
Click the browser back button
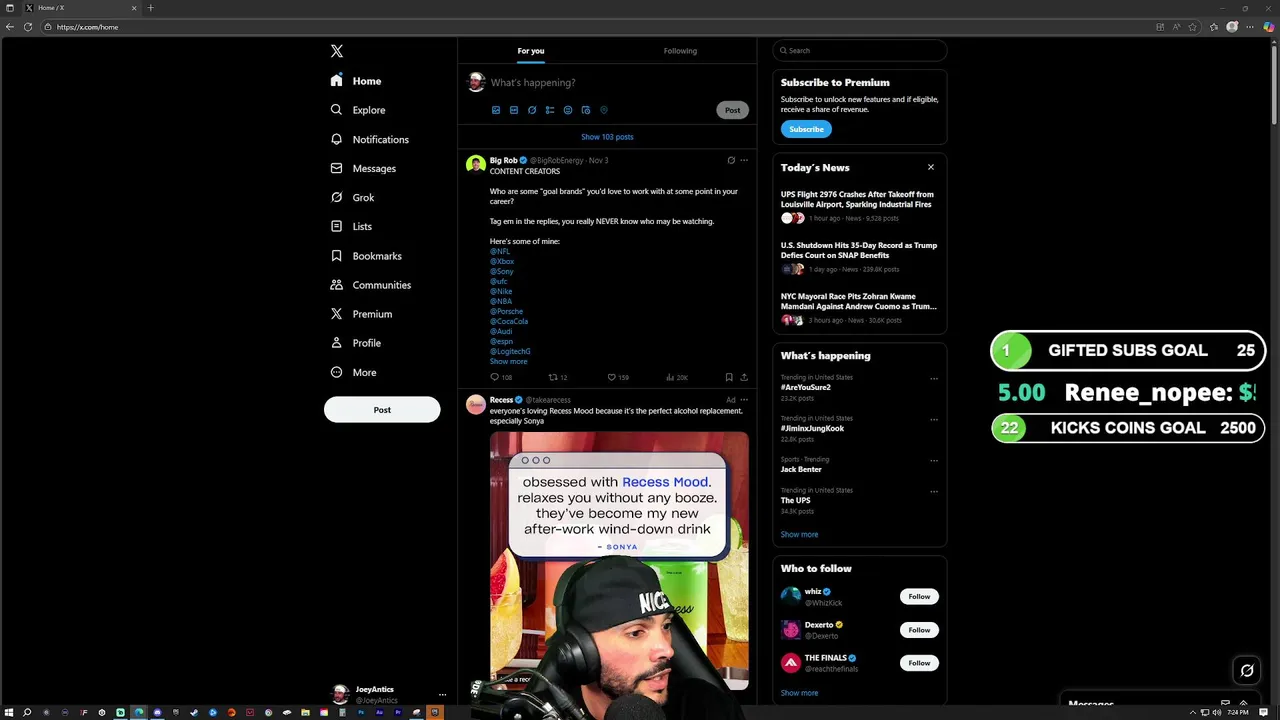tap(10, 27)
